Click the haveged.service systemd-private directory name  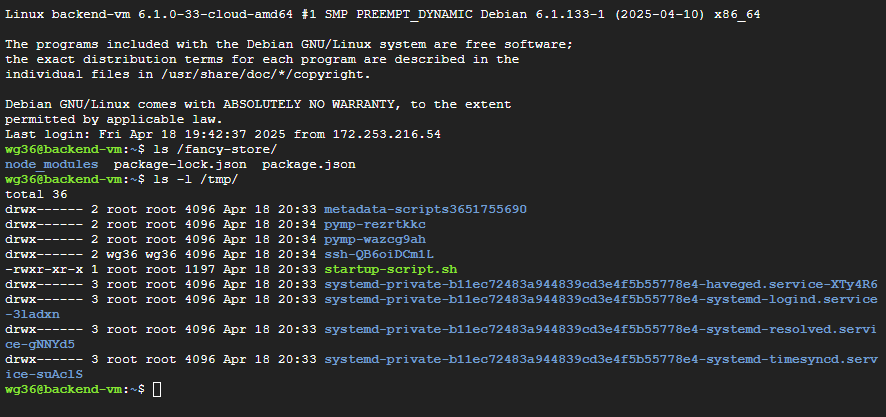point(600,284)
